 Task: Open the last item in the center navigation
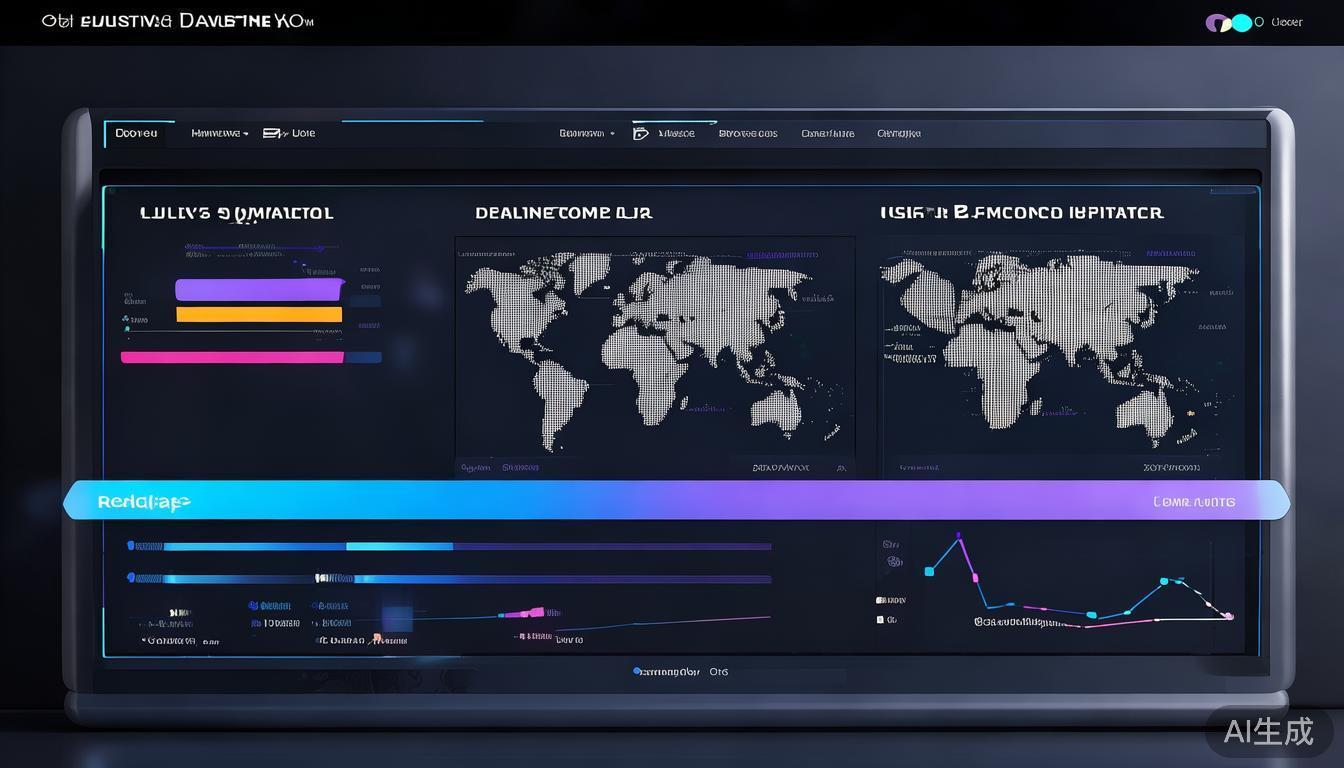click(x=898, y=133)
